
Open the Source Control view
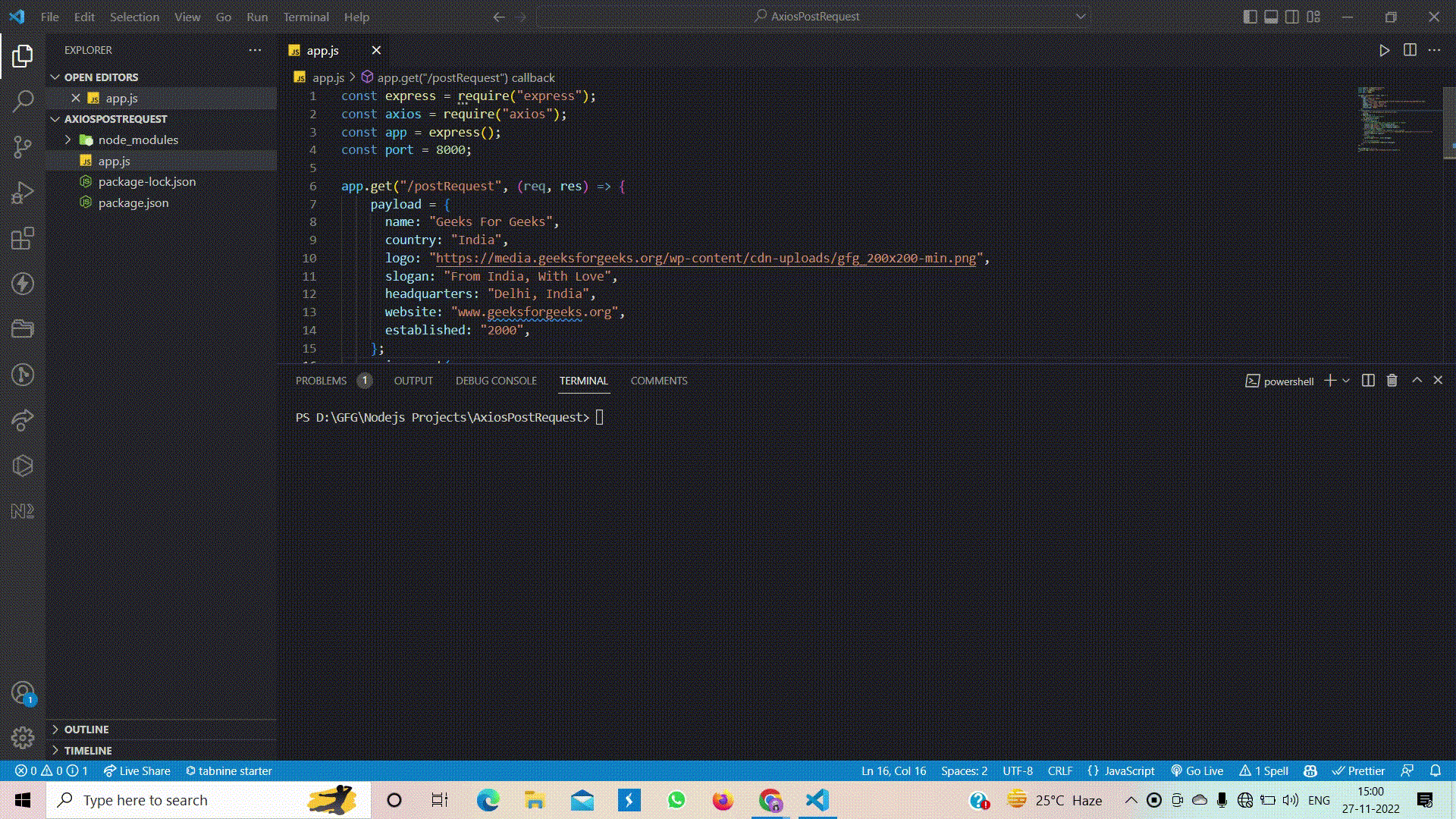pyautogui.click(x=23, y=146)
